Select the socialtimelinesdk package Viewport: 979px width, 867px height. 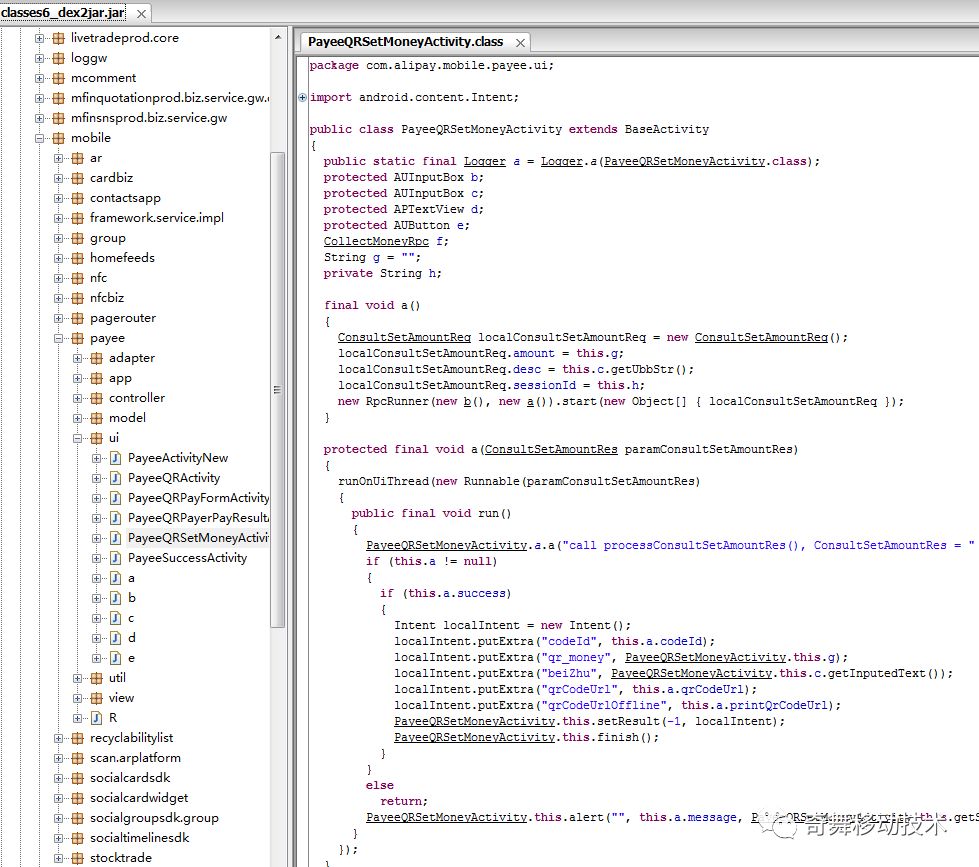click(139, 838)
